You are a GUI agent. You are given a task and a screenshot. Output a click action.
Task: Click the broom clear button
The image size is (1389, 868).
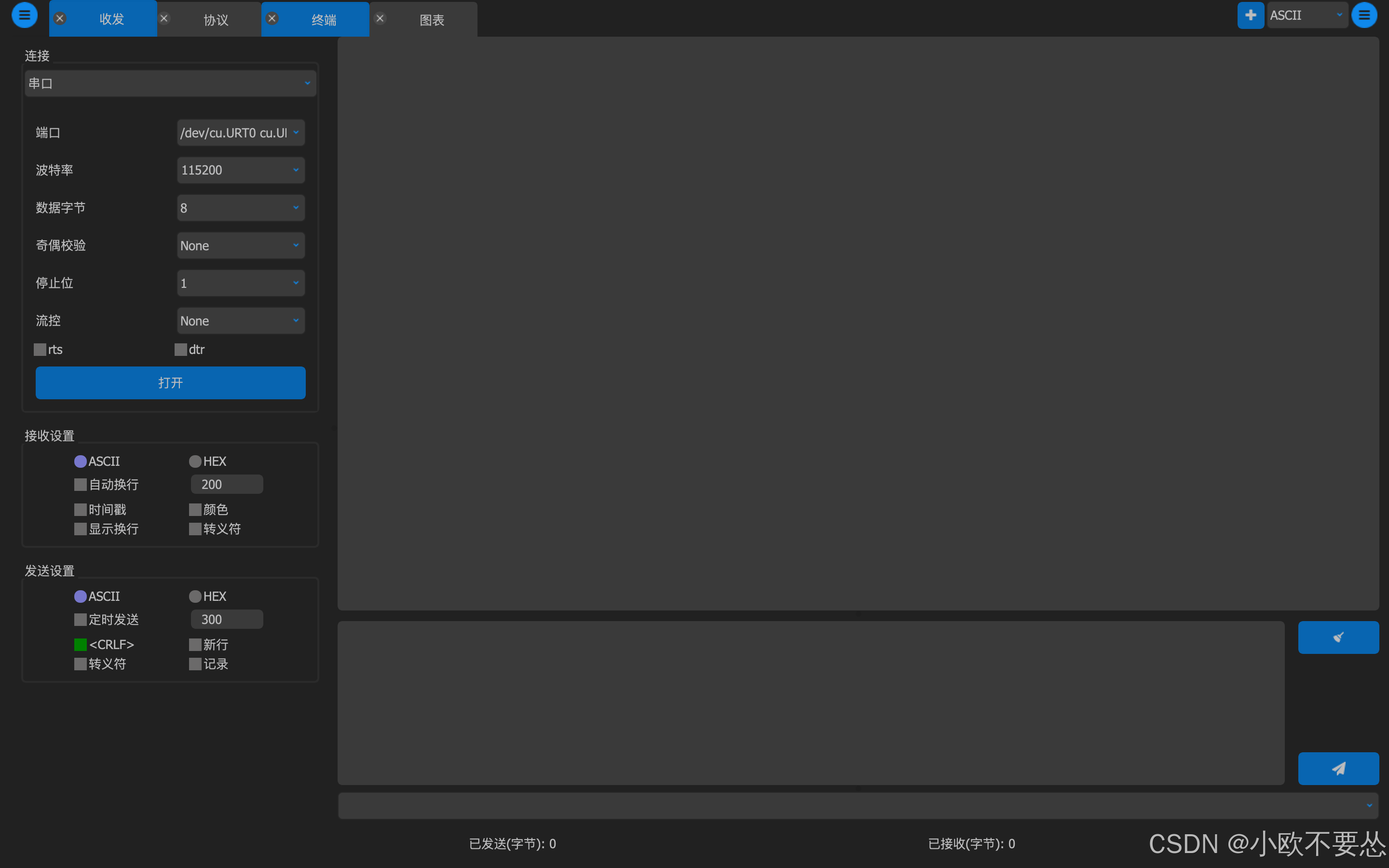[1338, 637]
